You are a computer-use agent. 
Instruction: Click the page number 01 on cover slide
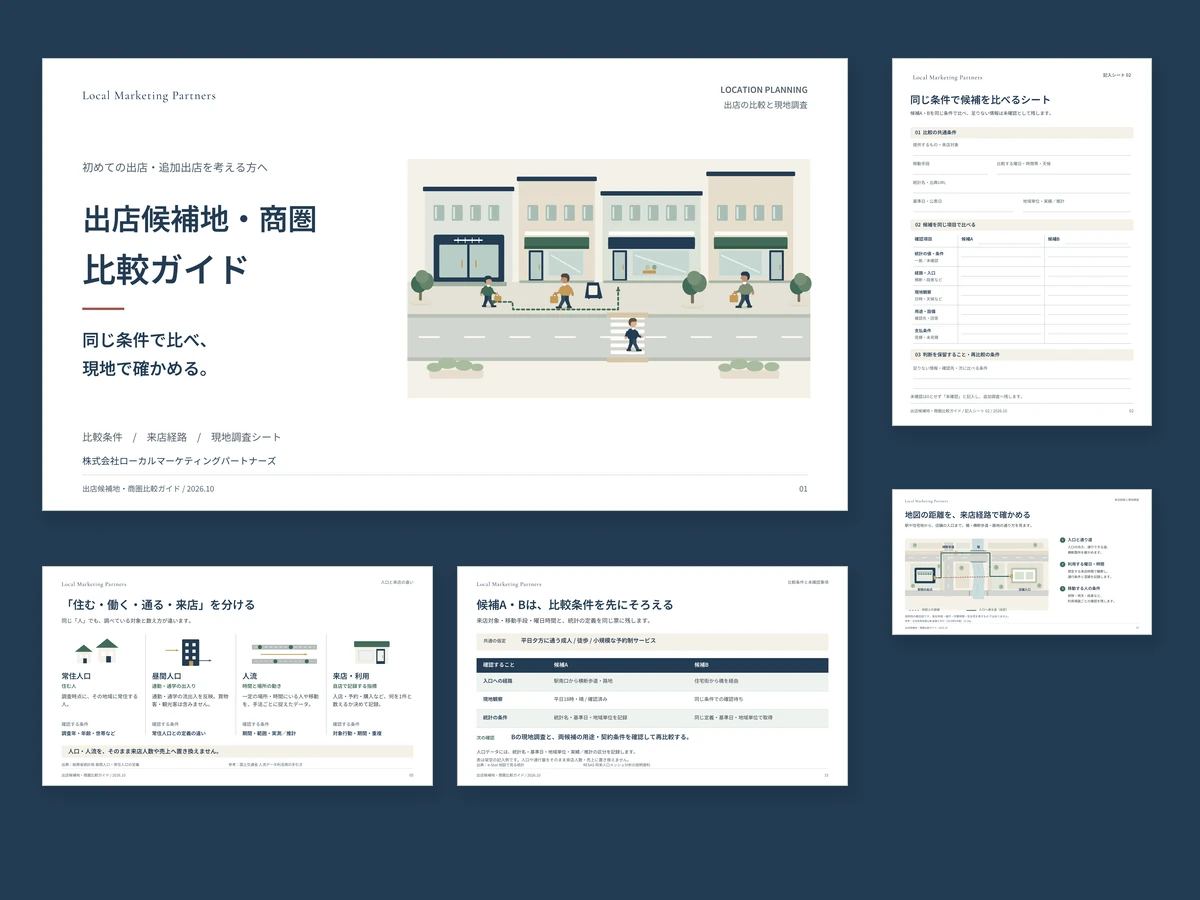point(803,489)
